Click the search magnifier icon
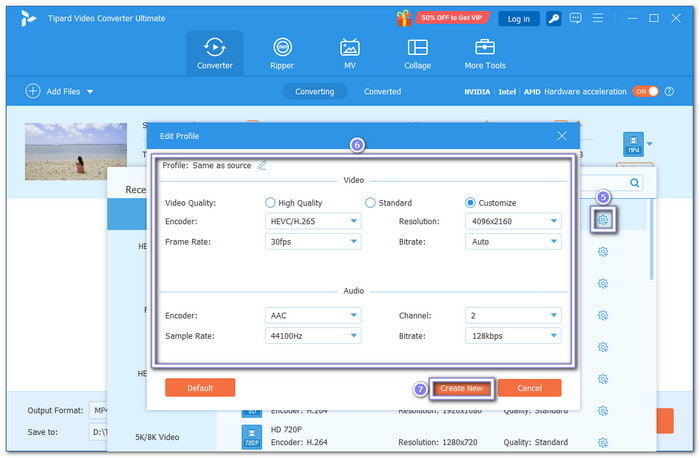 coord(634,183)
